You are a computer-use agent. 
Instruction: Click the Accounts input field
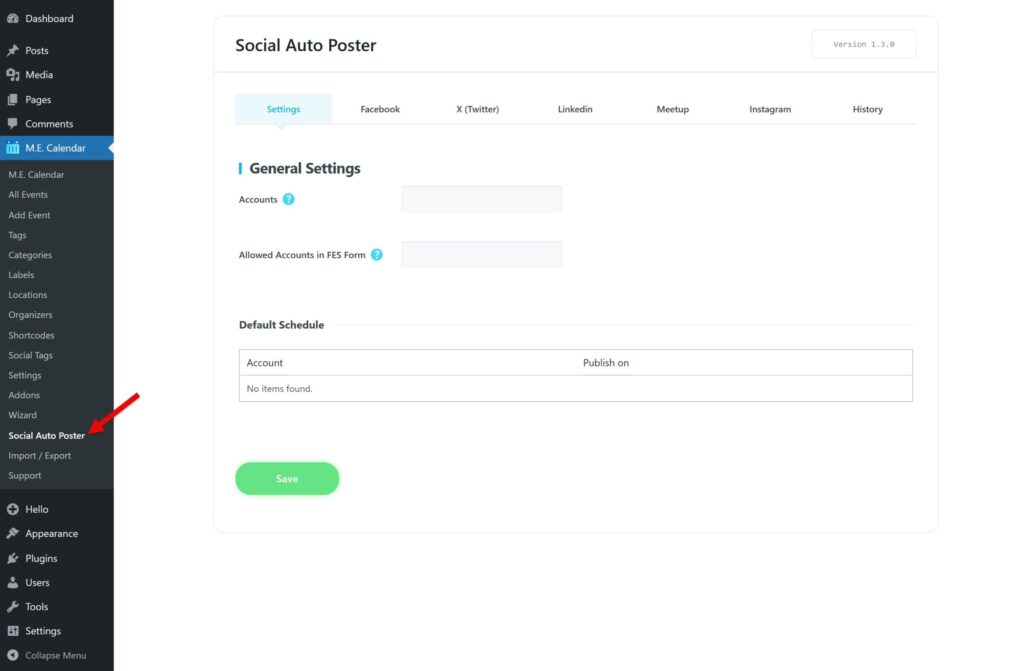[x=481, y=199]
